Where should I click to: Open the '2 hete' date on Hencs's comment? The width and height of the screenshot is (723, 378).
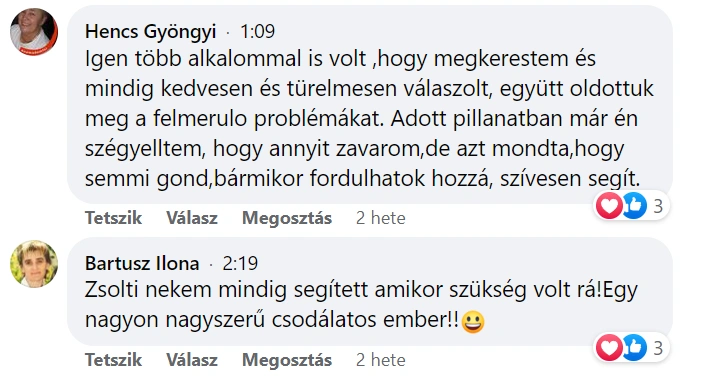point(380,218)
